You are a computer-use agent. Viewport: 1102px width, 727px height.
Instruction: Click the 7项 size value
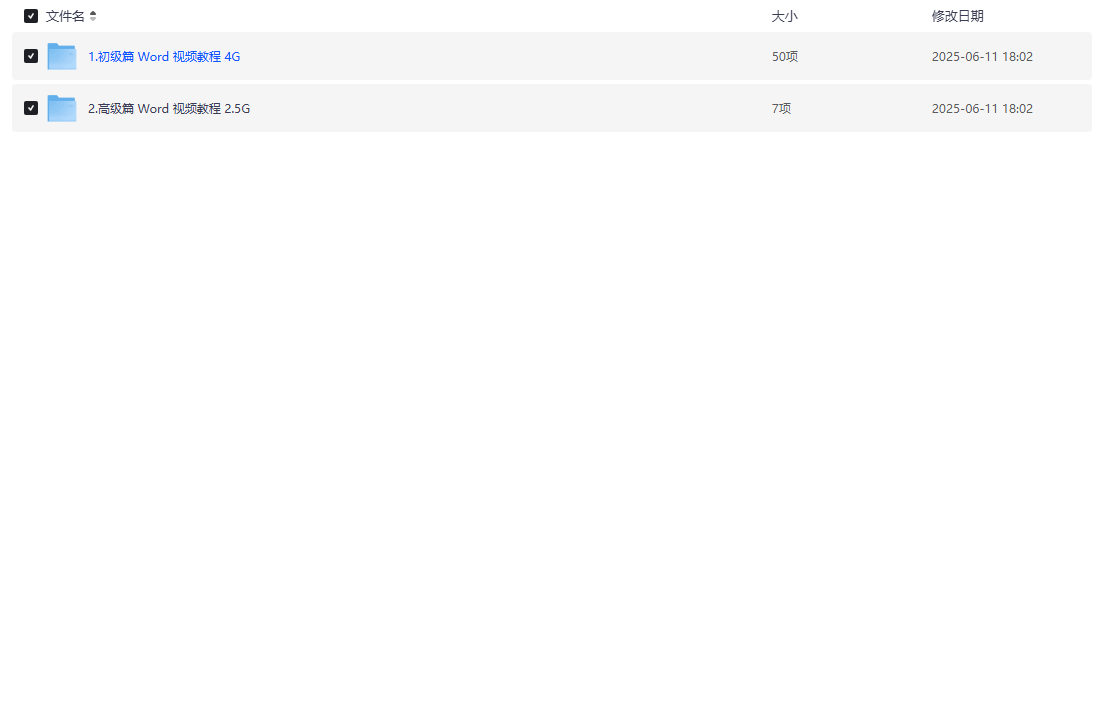(781, 109)
